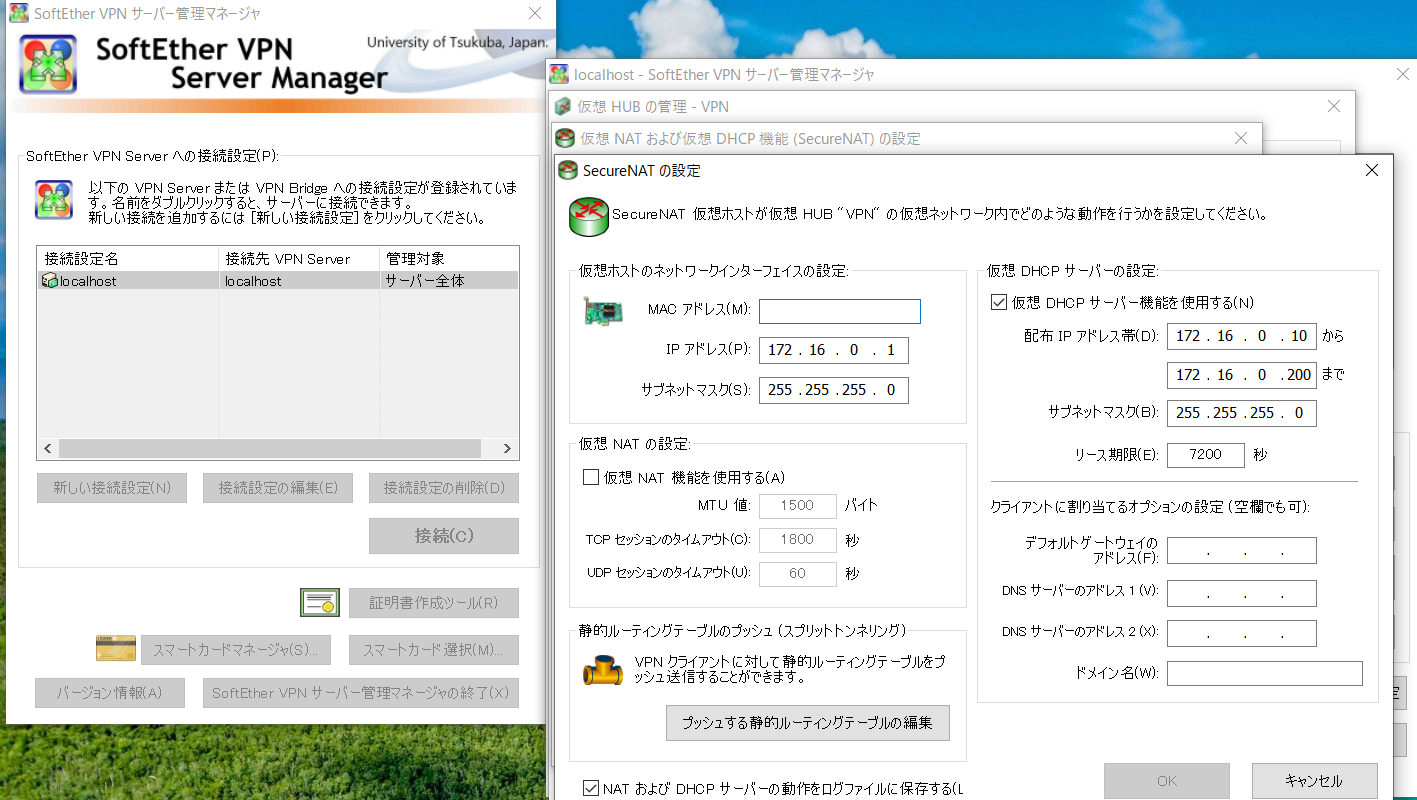Click the 管理対象 column header
Image resolution: width=1417 pixels, height=800 pixels.
pyautogui.click(x=449, y=258)
